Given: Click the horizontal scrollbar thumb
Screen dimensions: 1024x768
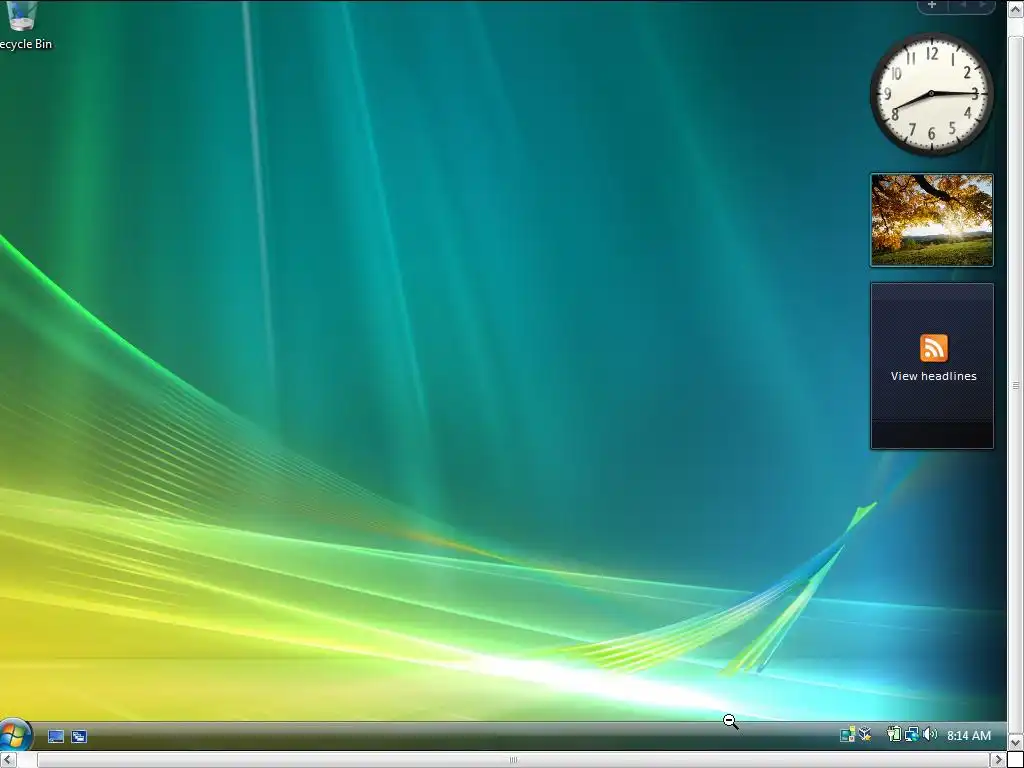Looking at the screenshot, I should point(513,760).
